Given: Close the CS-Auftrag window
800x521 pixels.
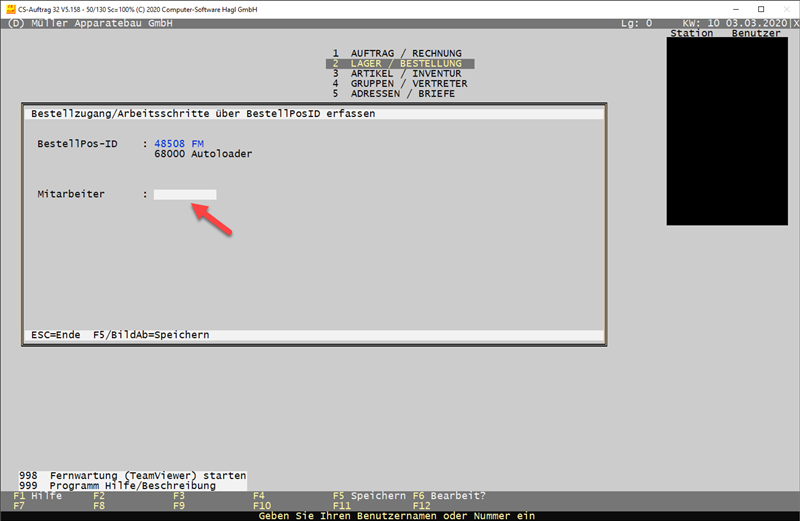Looking at the screenshot, I should tap(781, 8).
